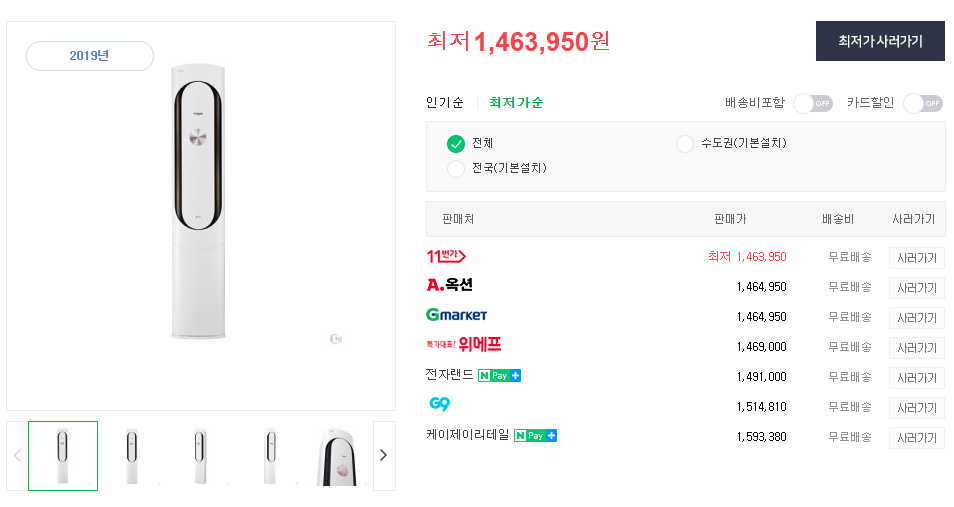Click the 11번가 seller logo
This screenshot has width=954, height=507.
pos(446,256)
